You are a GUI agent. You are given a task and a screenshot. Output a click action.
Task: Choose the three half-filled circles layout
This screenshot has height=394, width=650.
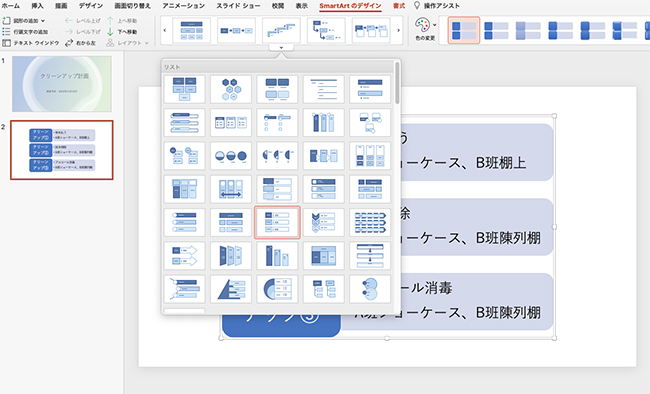coord(231,156)
